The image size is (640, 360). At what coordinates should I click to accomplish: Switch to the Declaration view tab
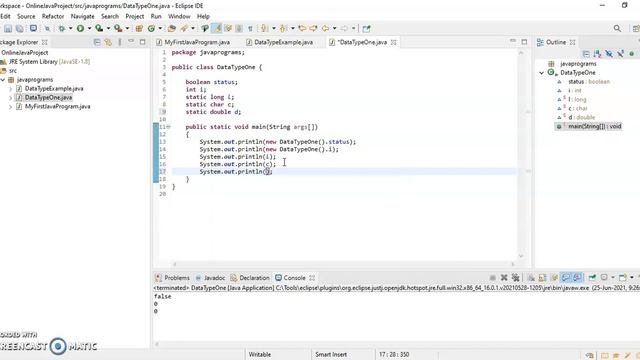(250, 278)
